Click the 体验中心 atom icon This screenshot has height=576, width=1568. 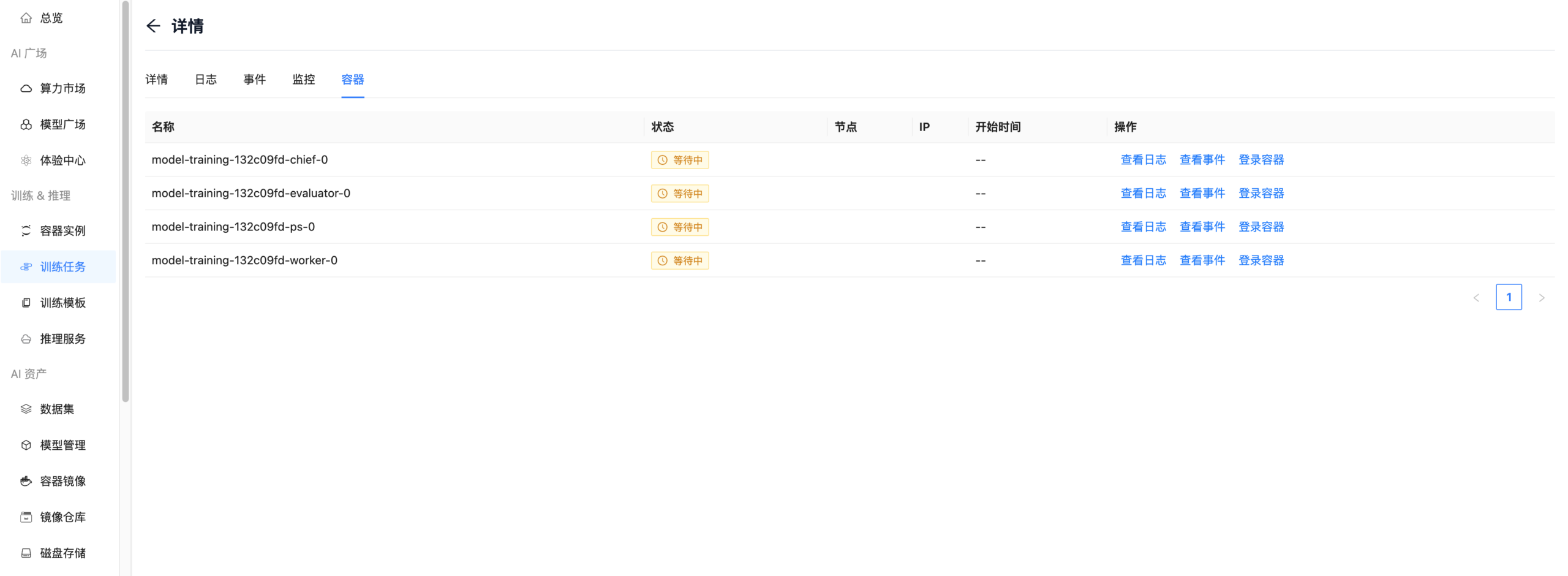coord(26,161)
